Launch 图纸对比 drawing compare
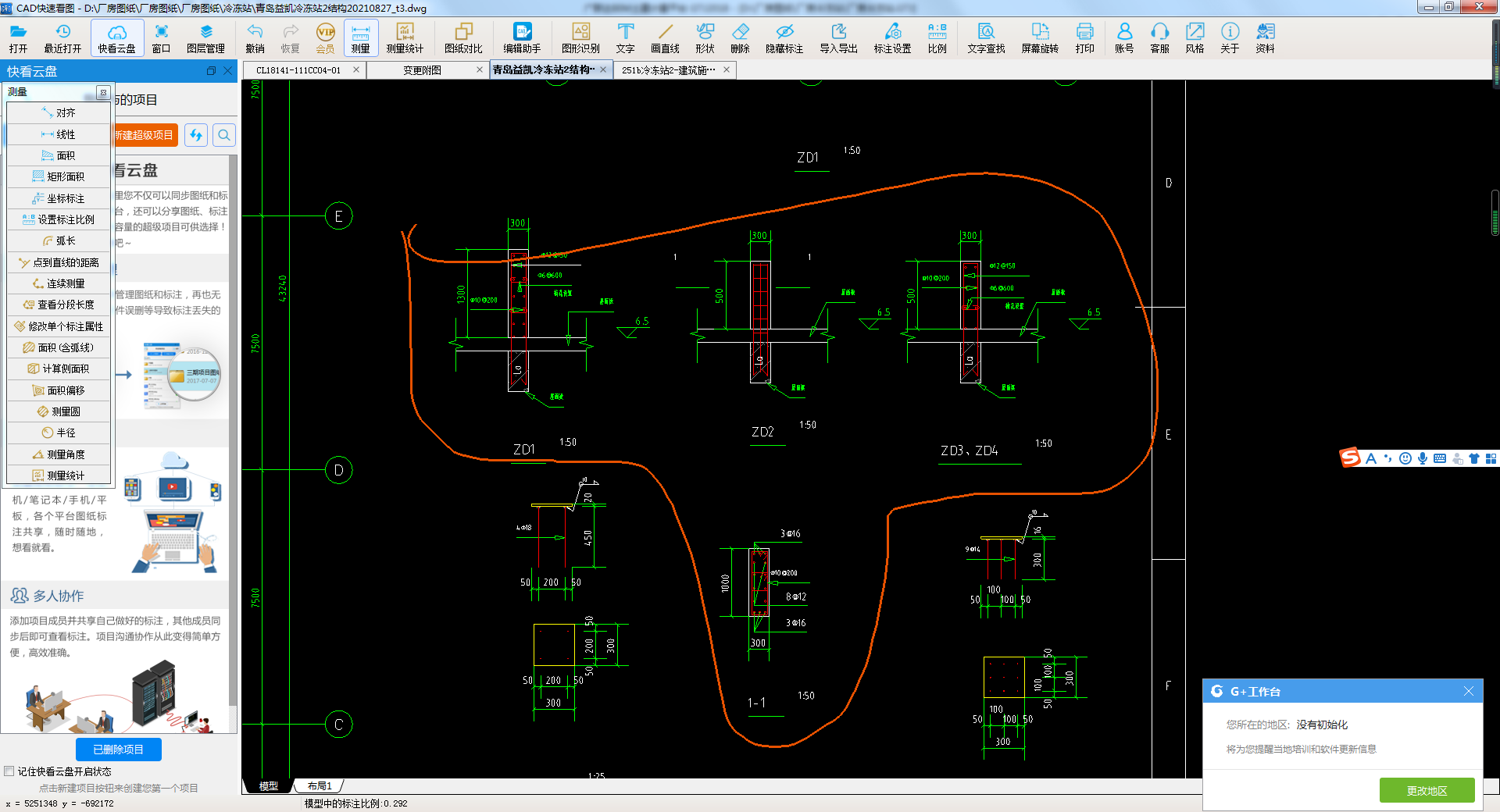The height and width of the screenshot is (812, 1500). [463, 37]
